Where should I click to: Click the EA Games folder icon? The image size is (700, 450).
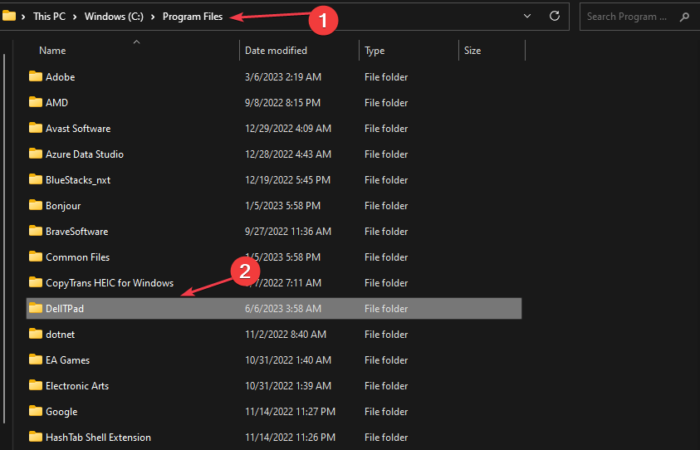pos(35,360)
